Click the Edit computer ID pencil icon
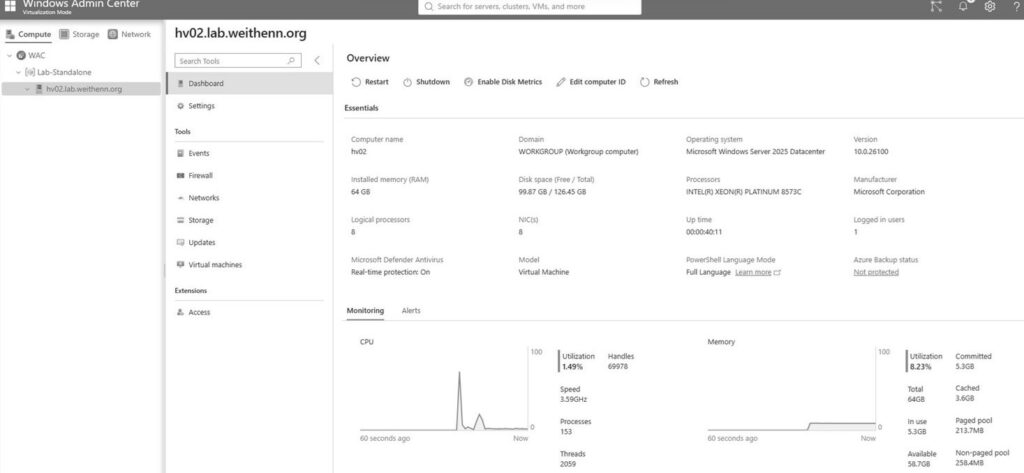The height and width of the screenshot is (473, 1024). coord(560,82)
